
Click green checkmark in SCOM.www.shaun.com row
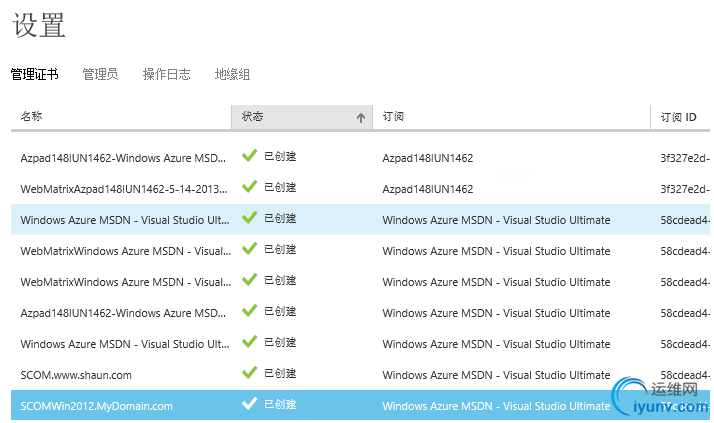[250, 373]
